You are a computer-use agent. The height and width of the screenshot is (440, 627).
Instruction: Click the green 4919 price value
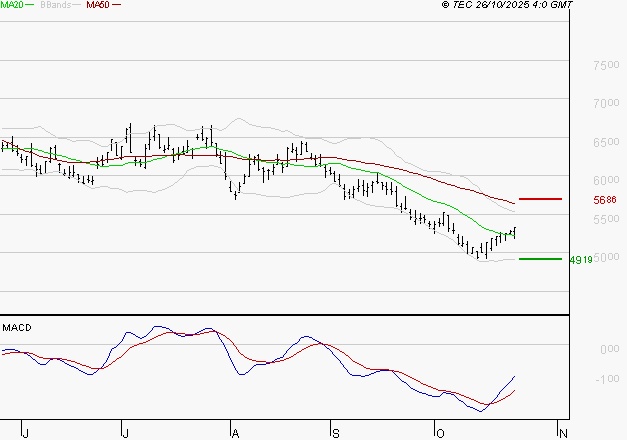point(580,260)
